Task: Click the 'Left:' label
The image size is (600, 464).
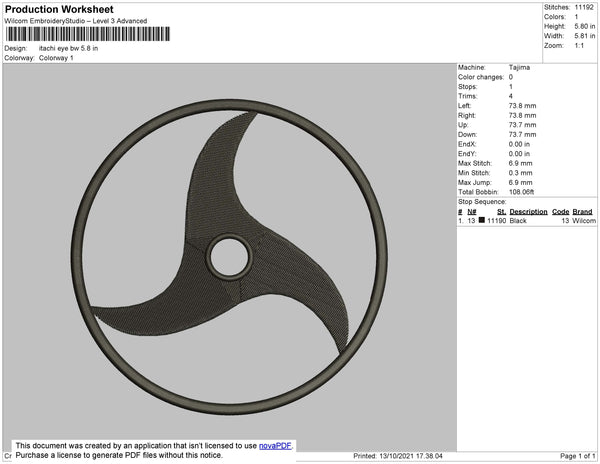Action: 465,106
